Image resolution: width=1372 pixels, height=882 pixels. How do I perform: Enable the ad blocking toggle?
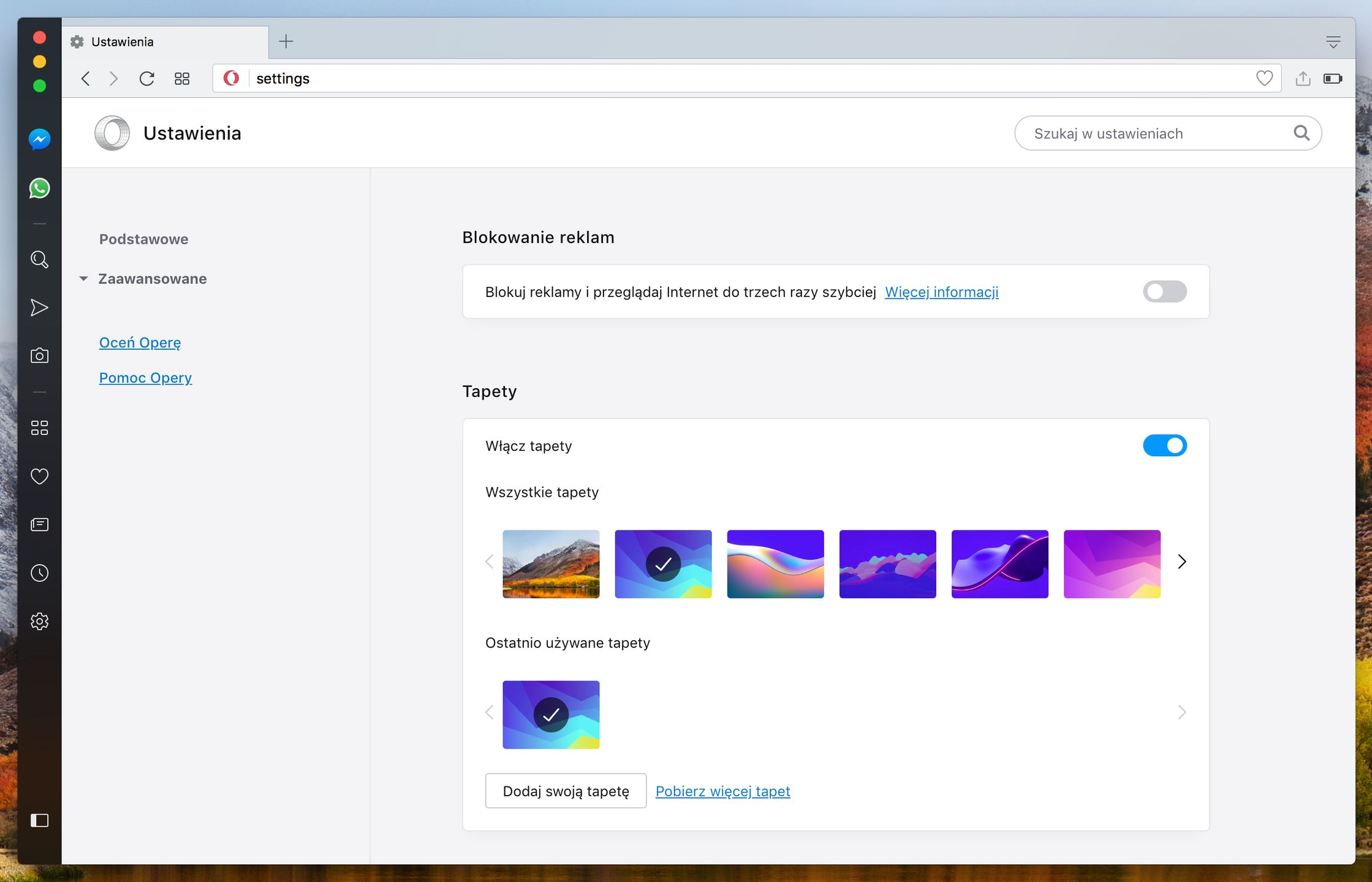(1164, 292)
